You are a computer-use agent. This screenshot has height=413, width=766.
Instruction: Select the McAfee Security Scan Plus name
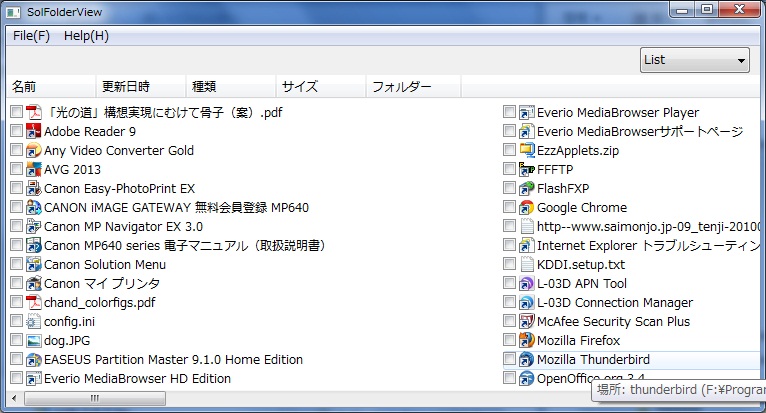(614, 322)
